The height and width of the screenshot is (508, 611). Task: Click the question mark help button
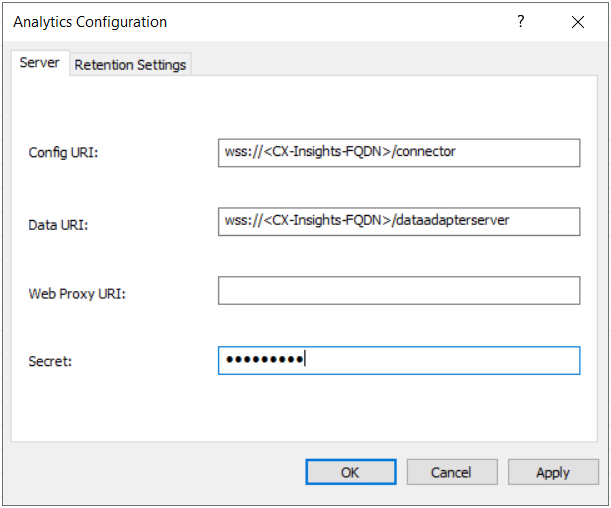(520, 22)
